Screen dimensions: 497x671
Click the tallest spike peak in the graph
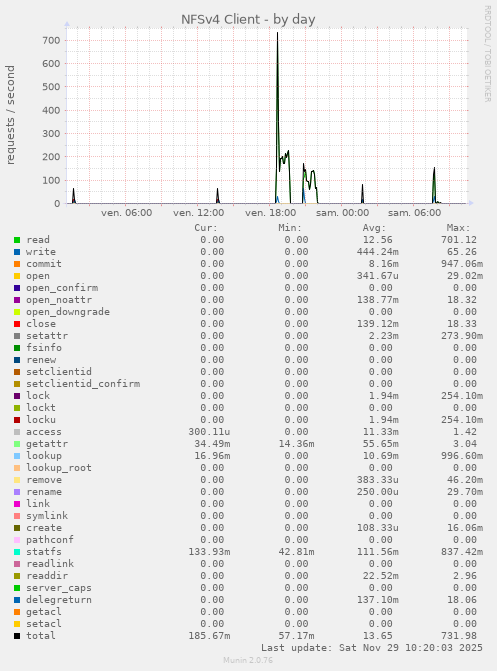coord(277,33)
